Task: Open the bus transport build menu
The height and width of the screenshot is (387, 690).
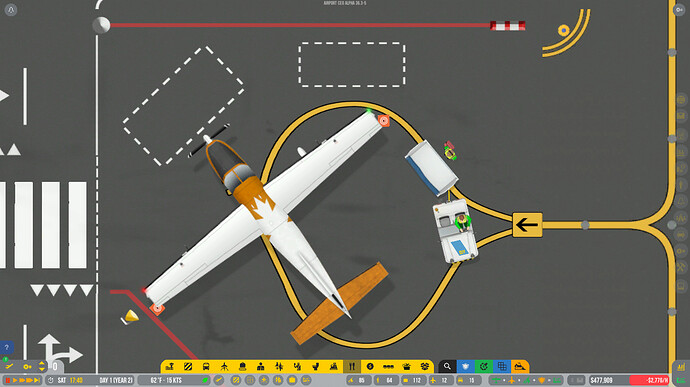Action: coord(206,366)
